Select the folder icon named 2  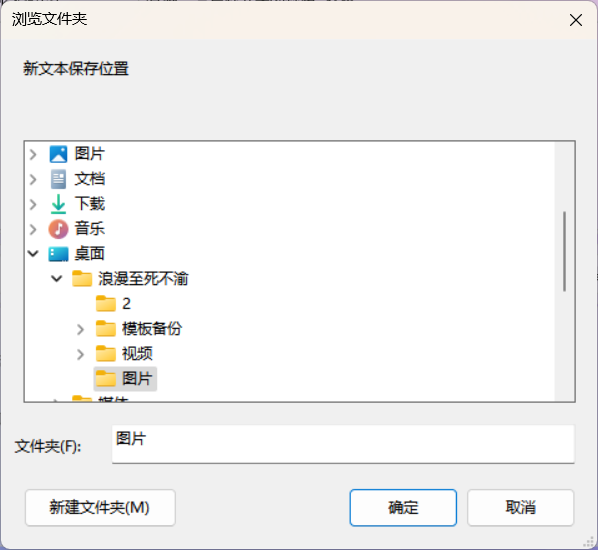[x=106, y=304]
